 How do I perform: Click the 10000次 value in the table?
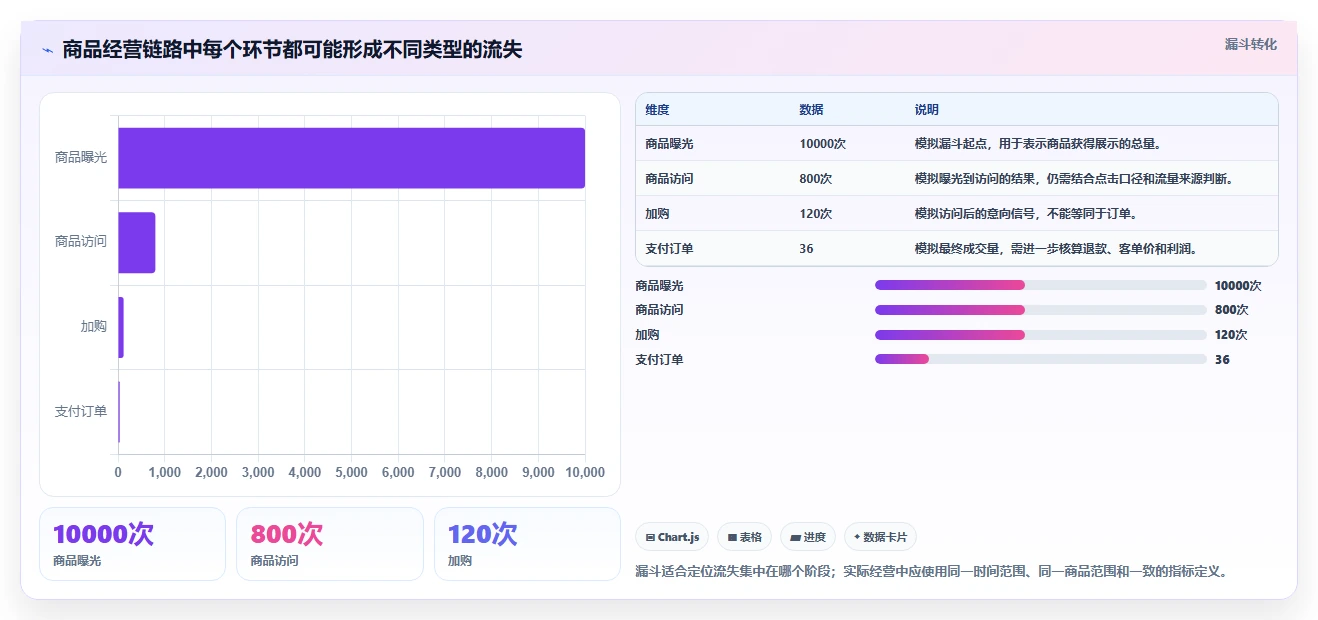pyautogui.click(x=823, y=144)
